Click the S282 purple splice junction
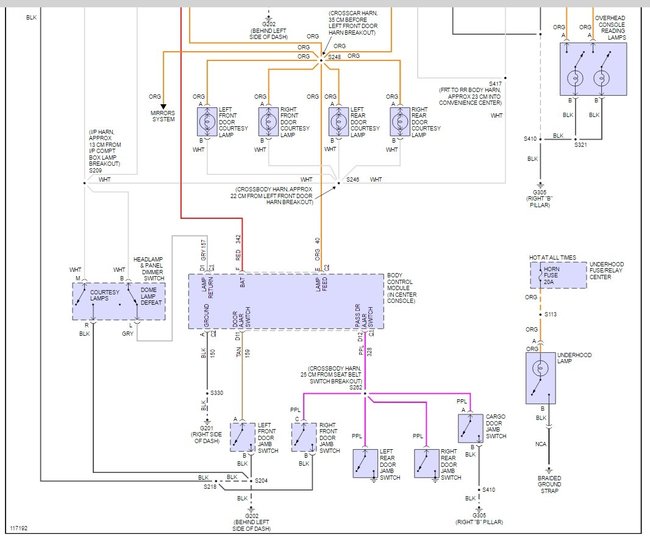Viewport: 650px width, 540px height. click(x=365, y=393)
